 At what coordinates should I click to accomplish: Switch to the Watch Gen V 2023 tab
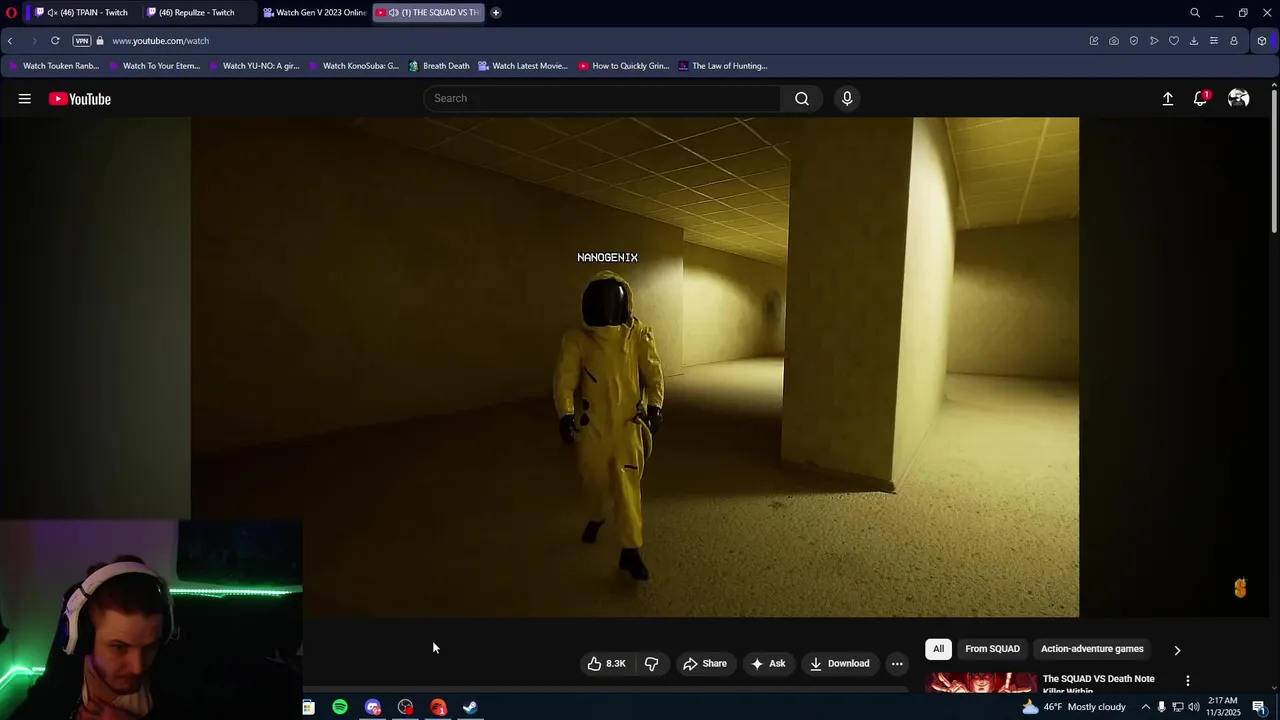[314, 12]
